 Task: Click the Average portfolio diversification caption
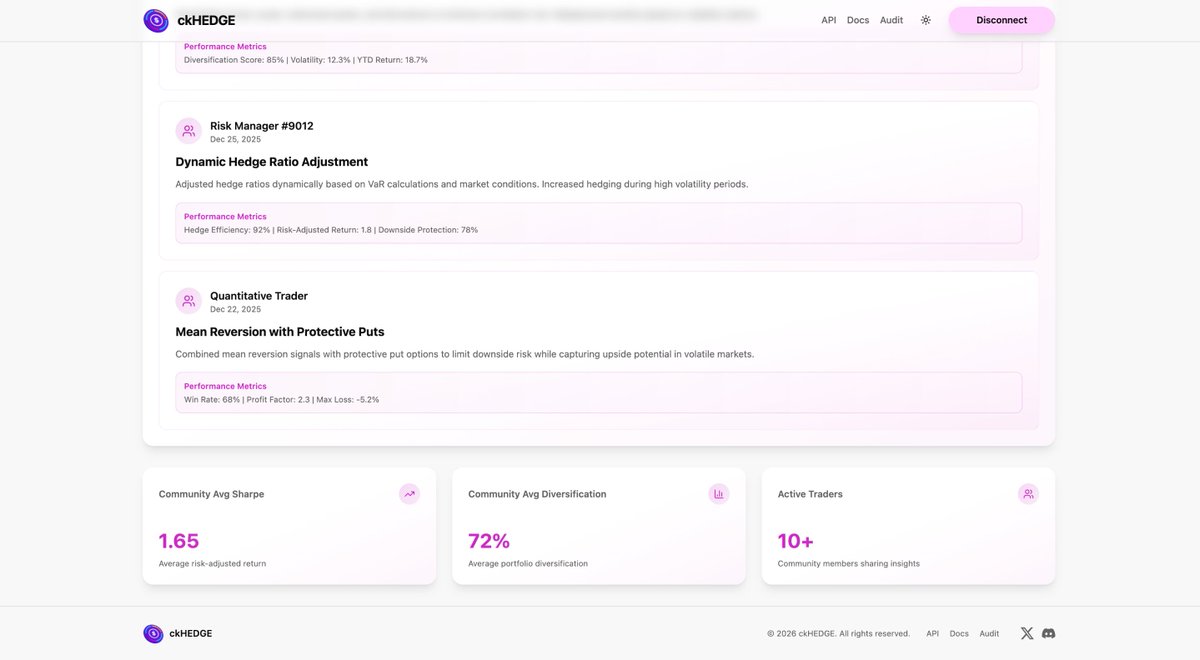[528, 564]
